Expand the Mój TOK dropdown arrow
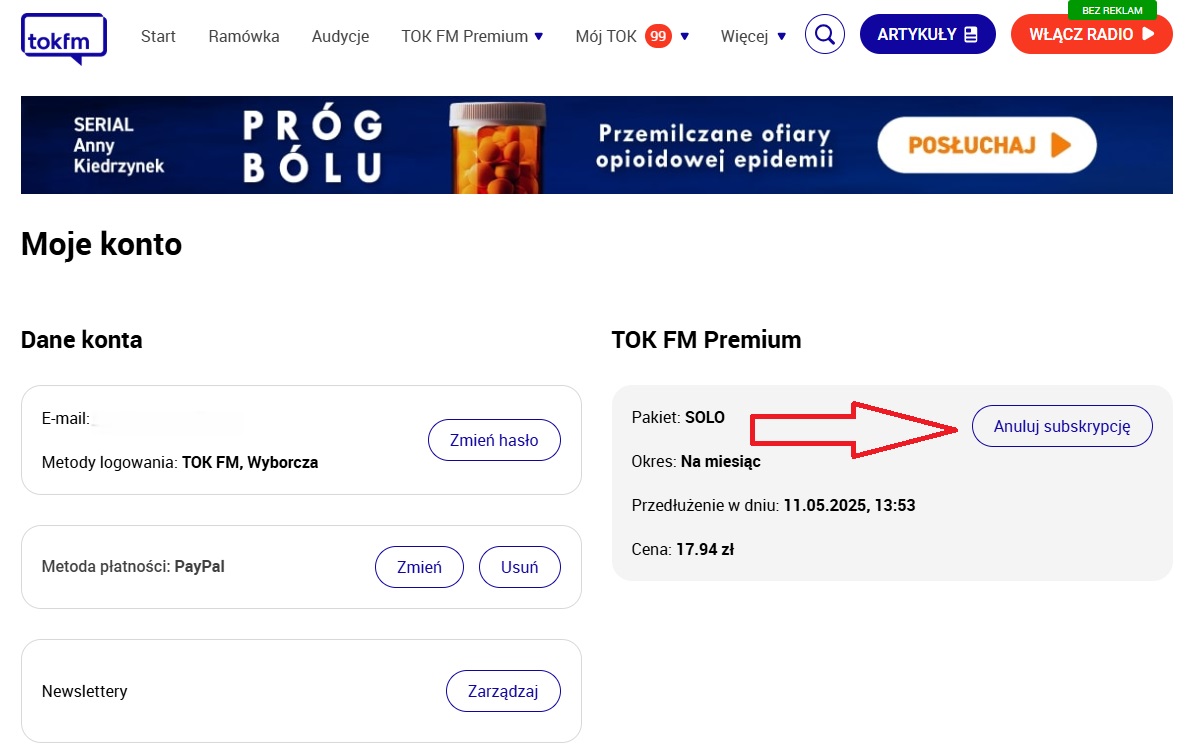The image size is (1196, 756). 685,37
